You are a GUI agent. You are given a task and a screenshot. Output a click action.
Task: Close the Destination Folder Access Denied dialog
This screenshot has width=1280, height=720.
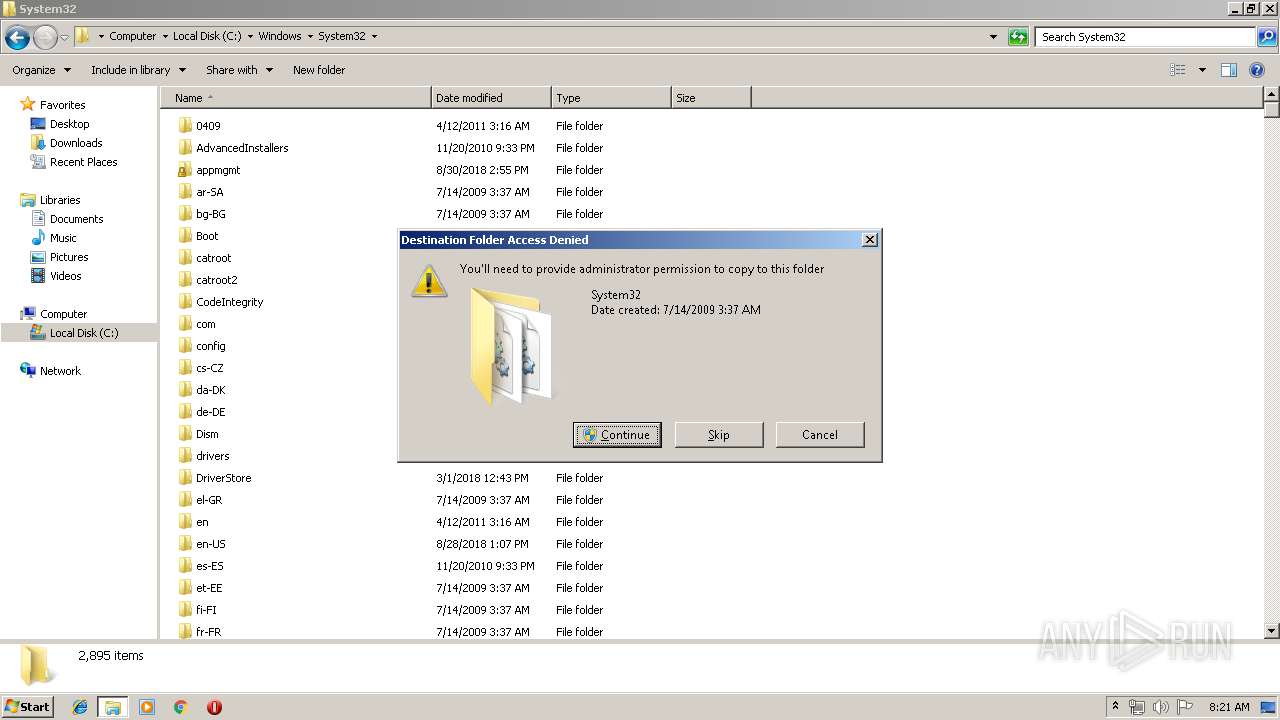[870, 240]
